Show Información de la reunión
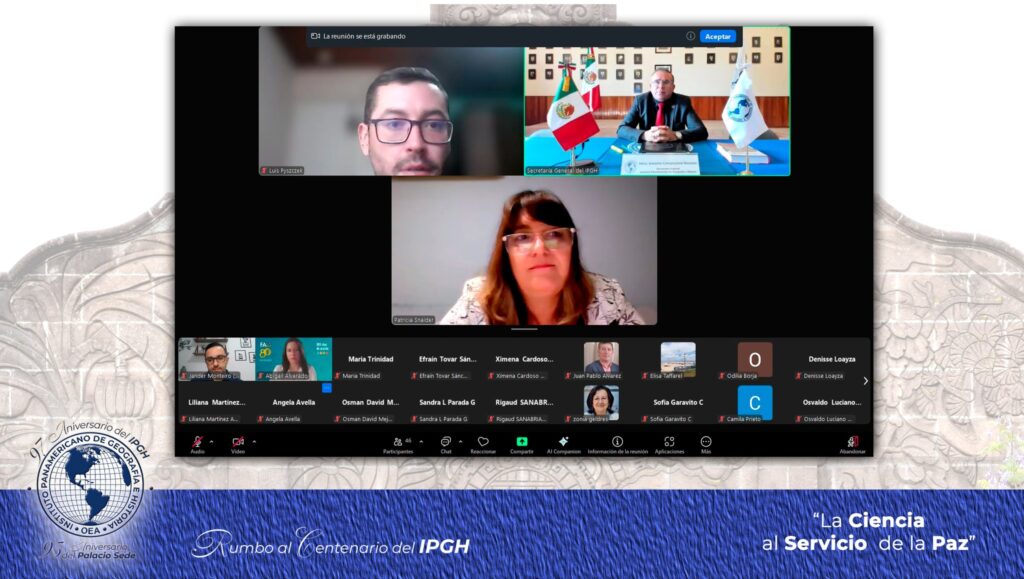Viewport: 1024px width, 579px height. [617, 443]
